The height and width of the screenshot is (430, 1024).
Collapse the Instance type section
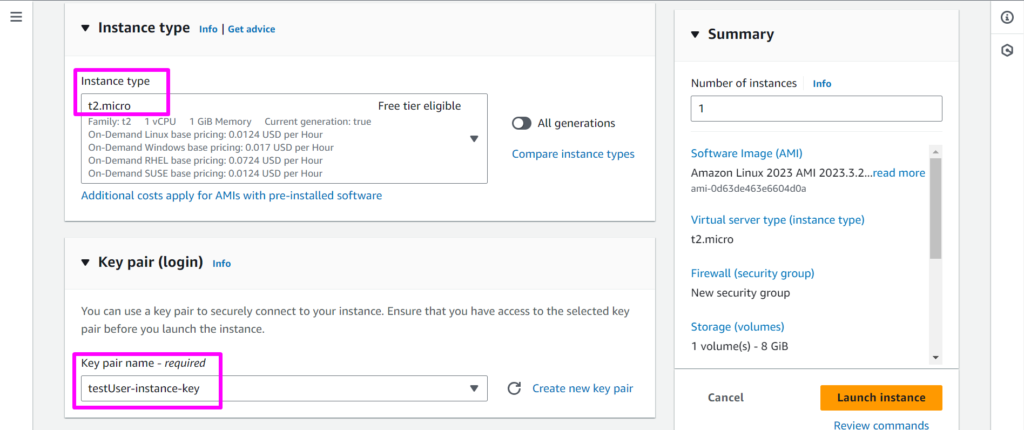coord(84,29)
